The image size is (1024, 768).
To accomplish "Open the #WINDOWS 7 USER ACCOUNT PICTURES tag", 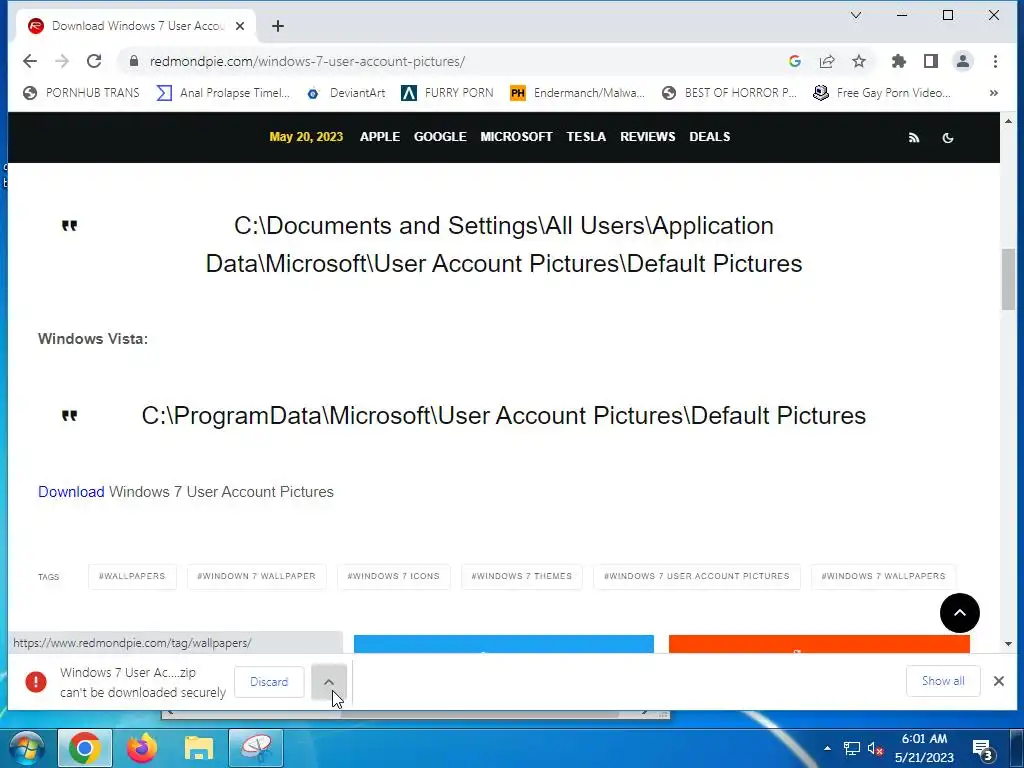I will 697,577.
